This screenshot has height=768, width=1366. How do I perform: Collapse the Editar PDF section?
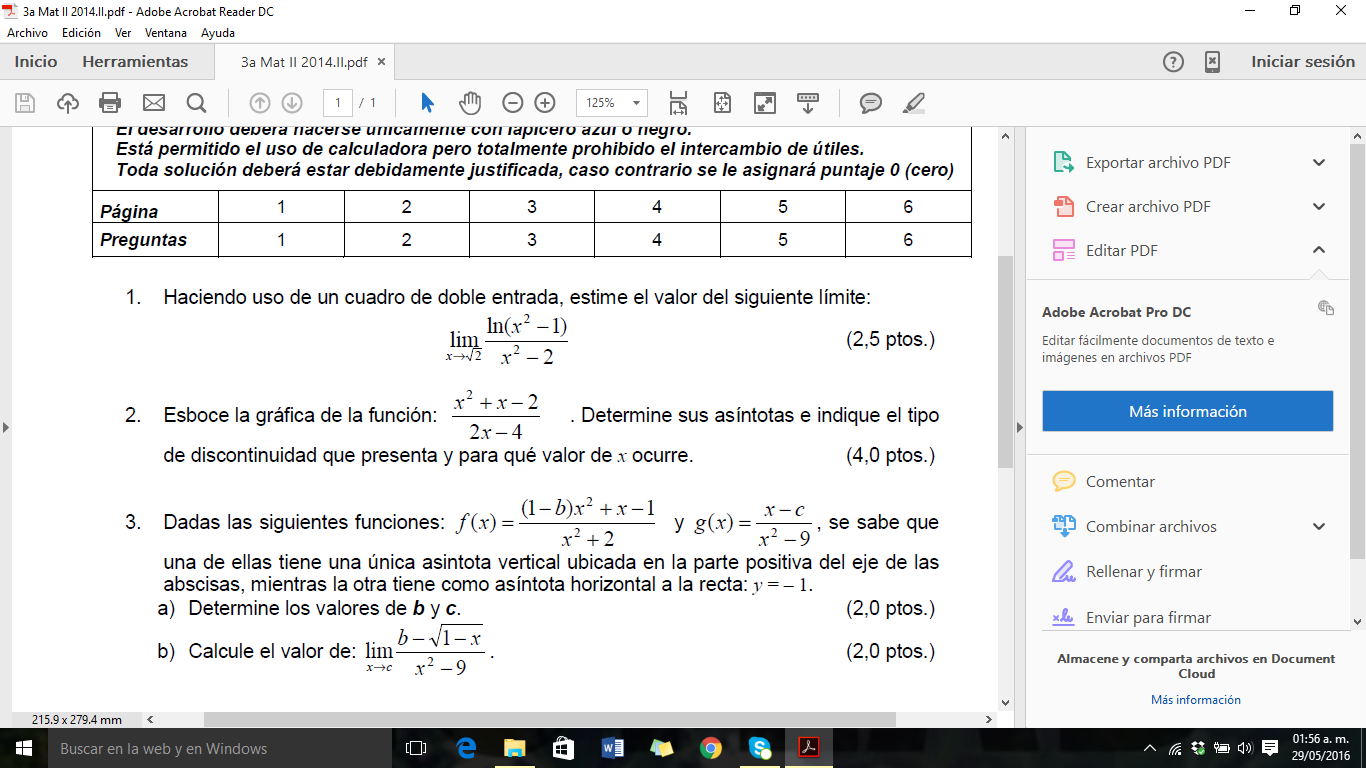[1319, 250]
